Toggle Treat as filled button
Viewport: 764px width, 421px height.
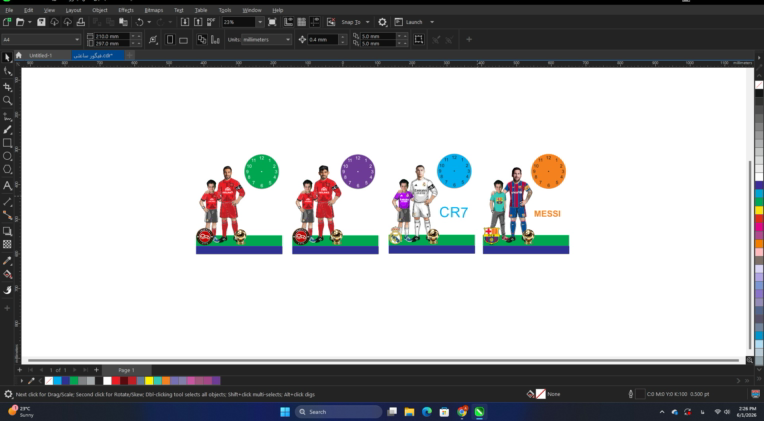click(x=419, y=40)
